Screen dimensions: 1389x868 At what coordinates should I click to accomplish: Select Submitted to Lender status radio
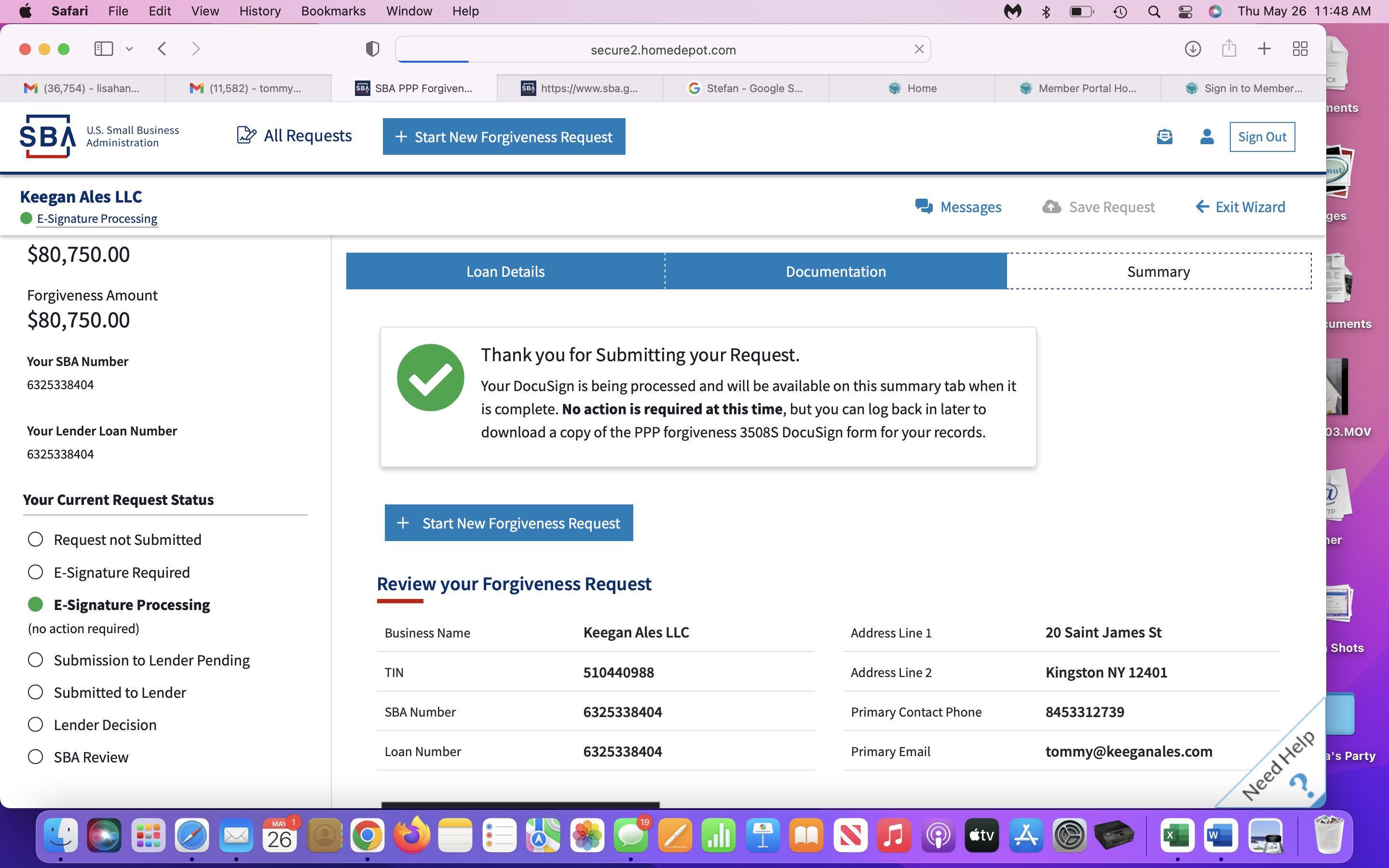point(36,692)
